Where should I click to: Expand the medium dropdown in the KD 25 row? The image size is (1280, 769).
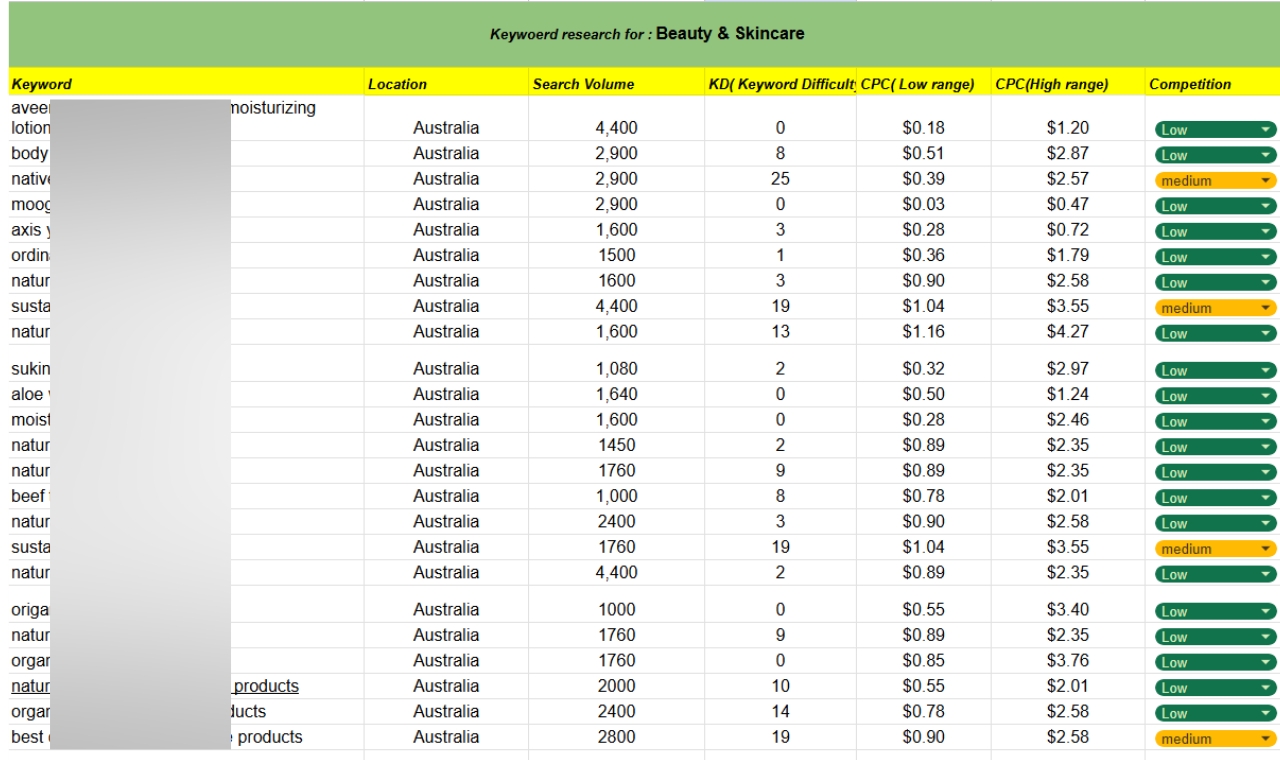point(1213,181)
